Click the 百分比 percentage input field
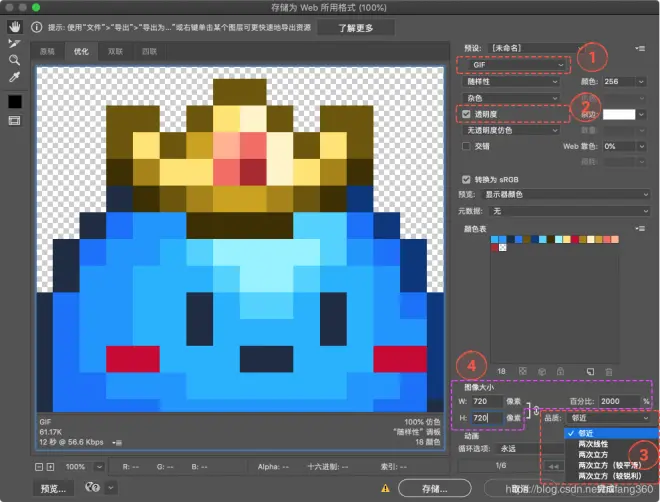This screenshot has height=502, width=660. pos(619,401)
